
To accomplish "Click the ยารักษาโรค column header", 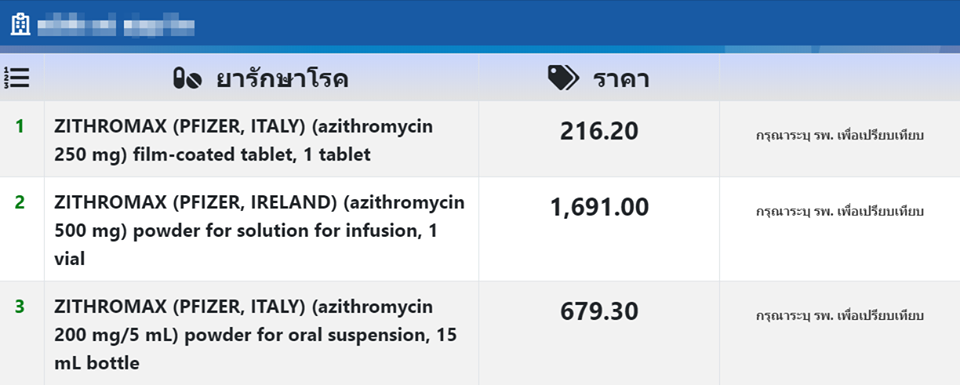I will pos(261,77).
